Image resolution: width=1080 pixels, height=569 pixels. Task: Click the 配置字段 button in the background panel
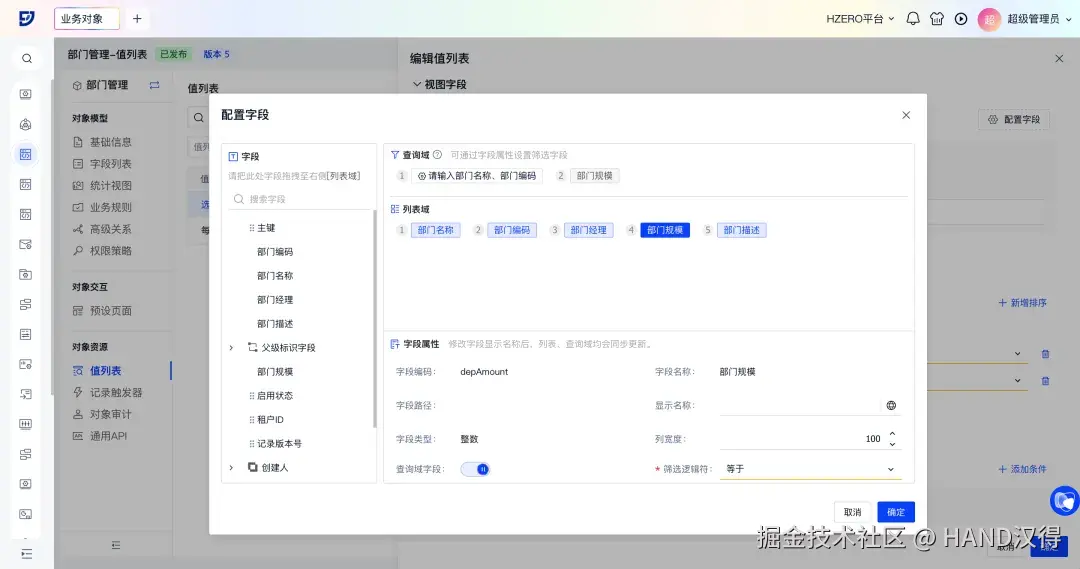click(1014, 119)
